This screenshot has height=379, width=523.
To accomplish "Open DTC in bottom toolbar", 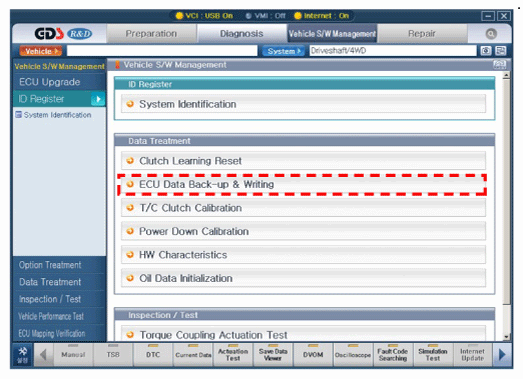I will 153,355.
